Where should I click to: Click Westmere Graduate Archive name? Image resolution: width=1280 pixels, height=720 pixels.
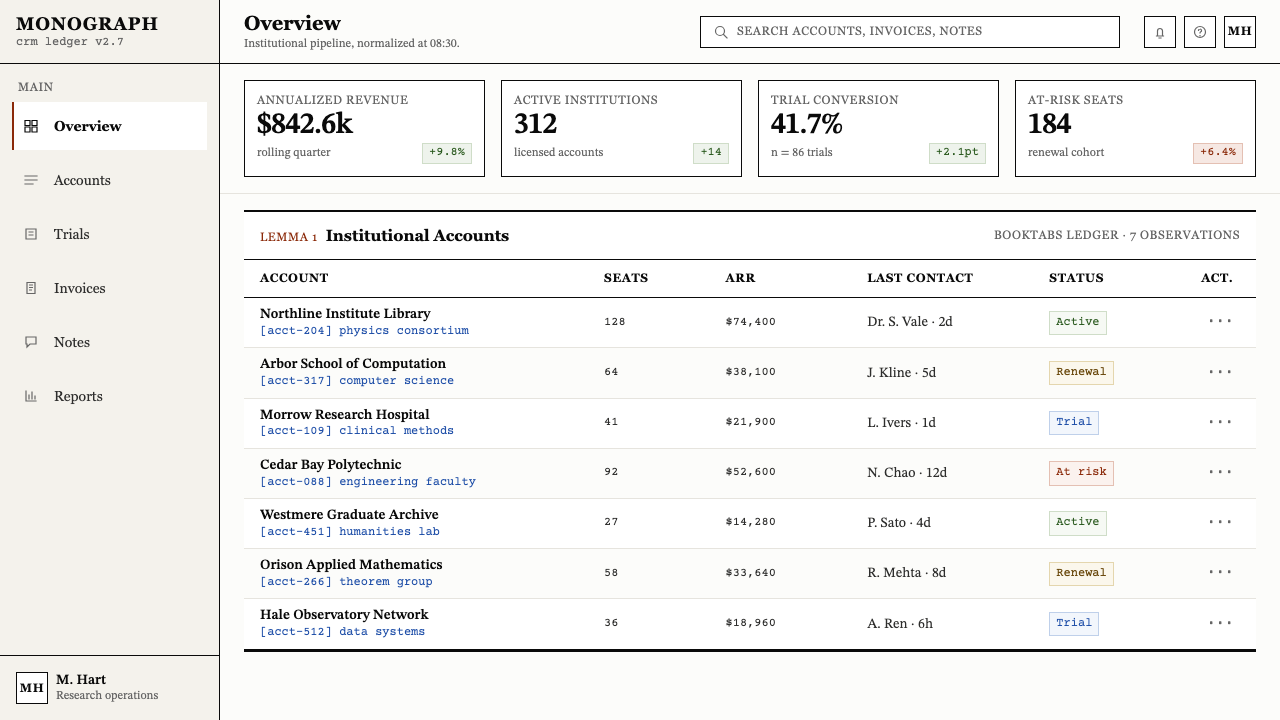(x=349, y=515)
